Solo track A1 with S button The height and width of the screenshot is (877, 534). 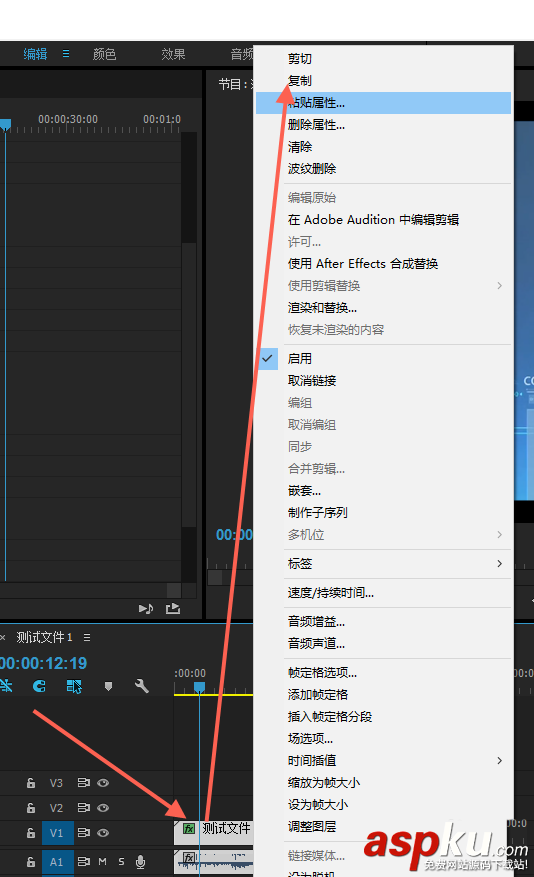click(x=121, y=861)
